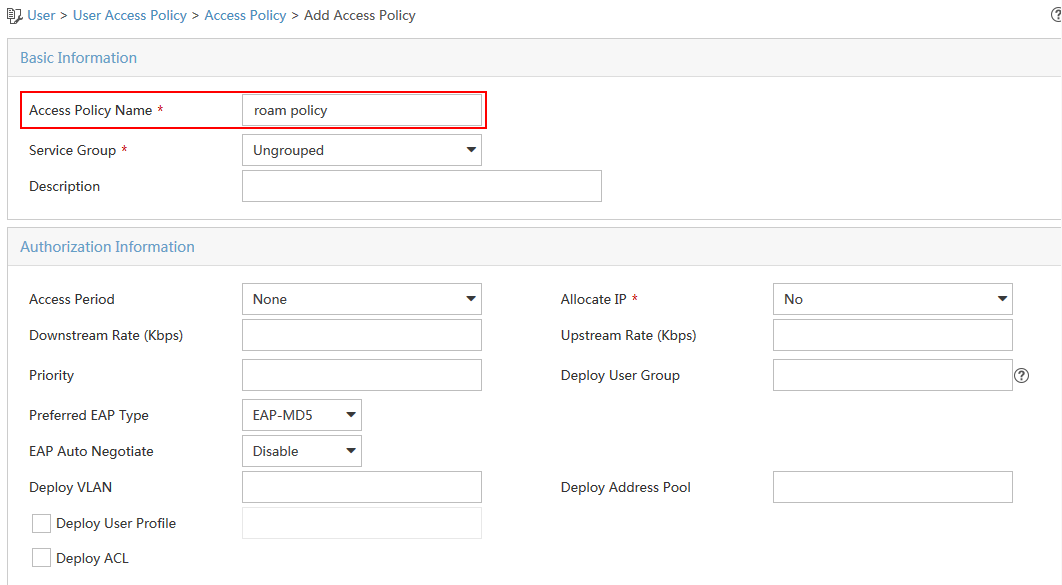Screen dimensions: 1062x585
Task: Open User Access Policy breadcrumb link
Action: (x=129, y=16)
